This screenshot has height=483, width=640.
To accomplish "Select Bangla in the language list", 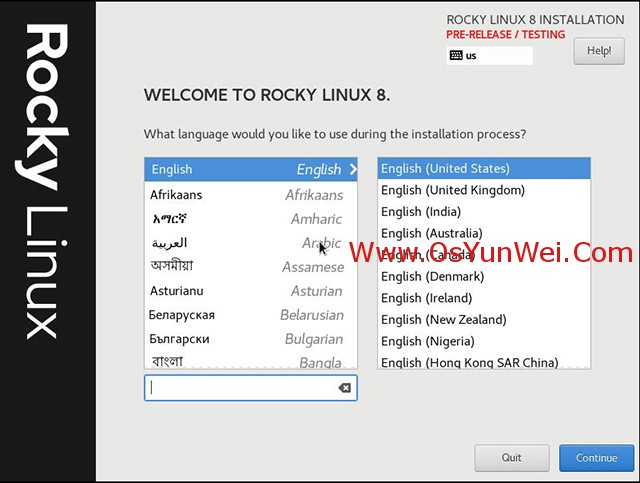I will point(251,361).
